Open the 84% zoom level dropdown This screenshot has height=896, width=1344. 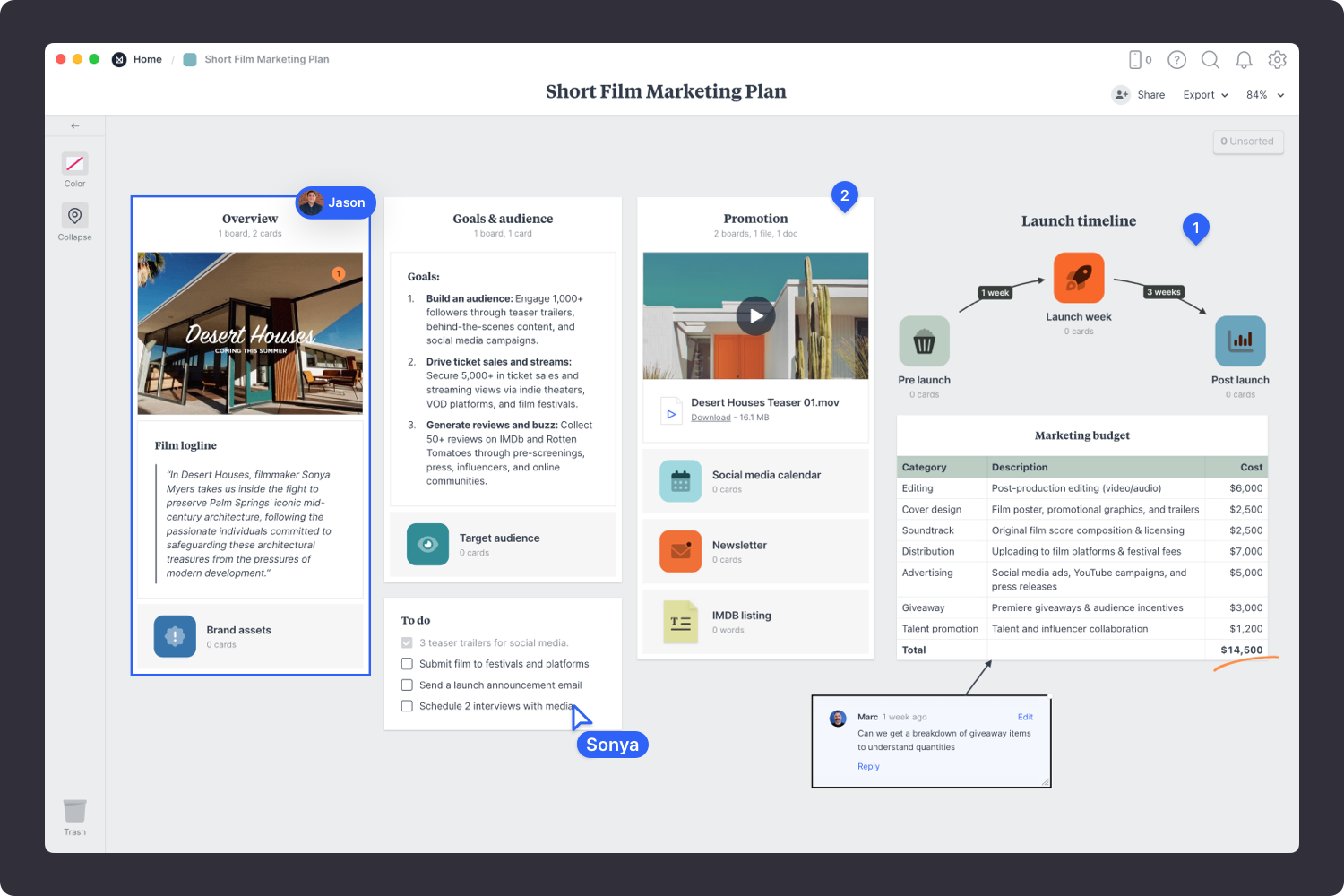[1265, 95]
